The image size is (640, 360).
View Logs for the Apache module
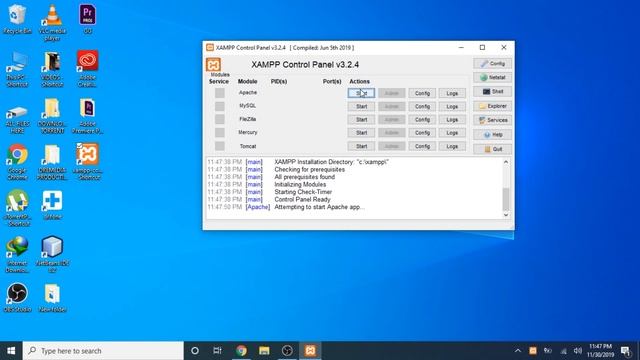tap(452, 93)
